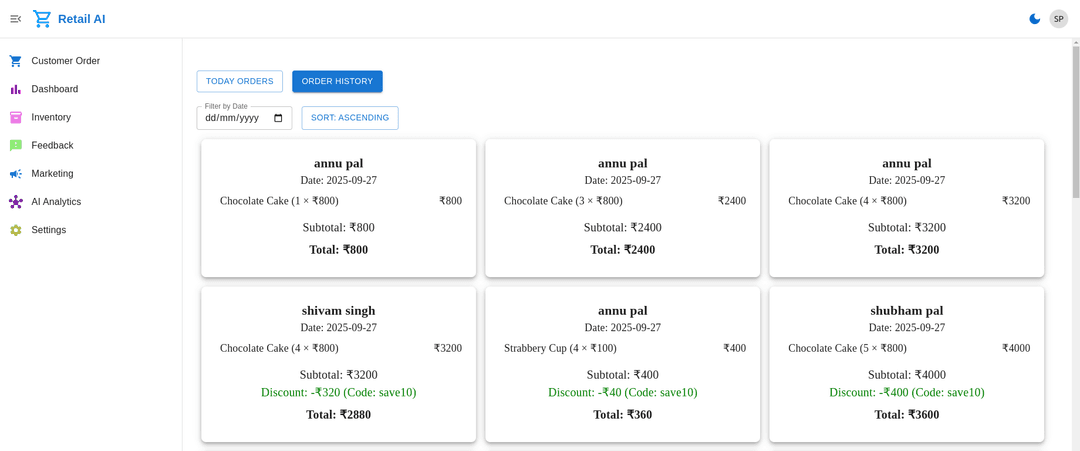This screenshot has height=451, width=1080.
Task: Click the Subtotal: ₹4000 text
Action: (x=906, y=375)
